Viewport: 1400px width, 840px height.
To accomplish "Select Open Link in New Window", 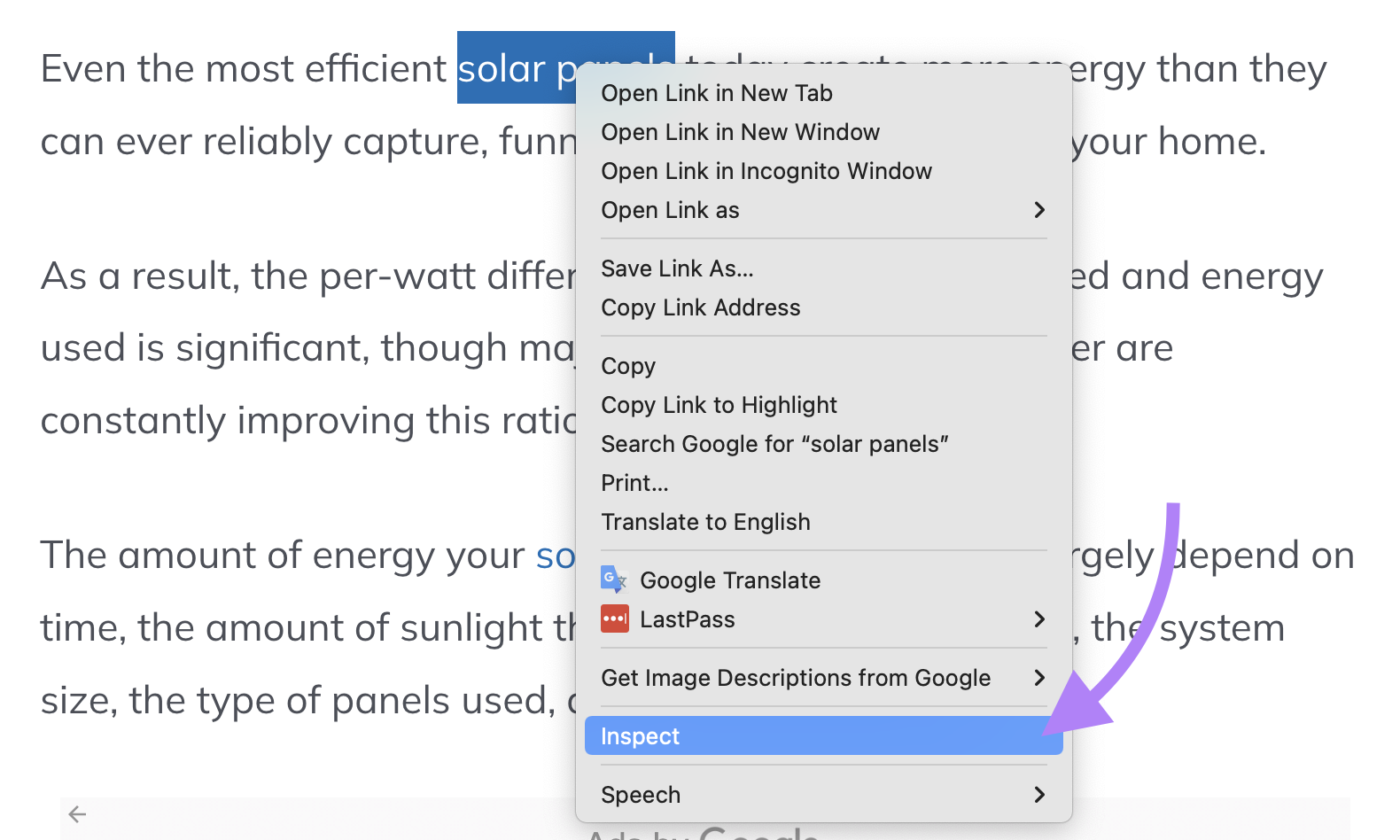I will tap(741, 131).
